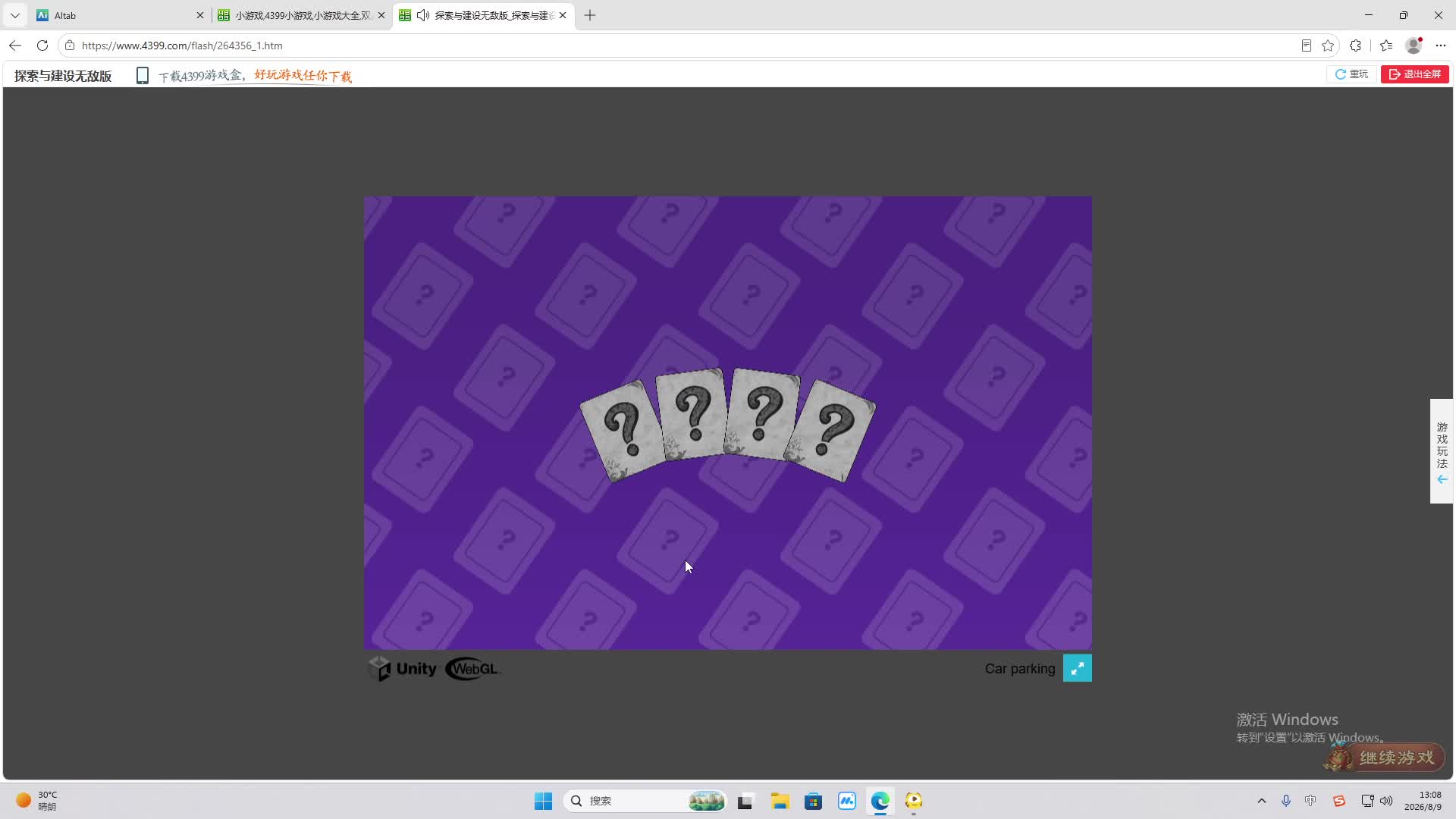
Task: Click the 下载4399游戏盒 download link
Action: click(255, 76)
